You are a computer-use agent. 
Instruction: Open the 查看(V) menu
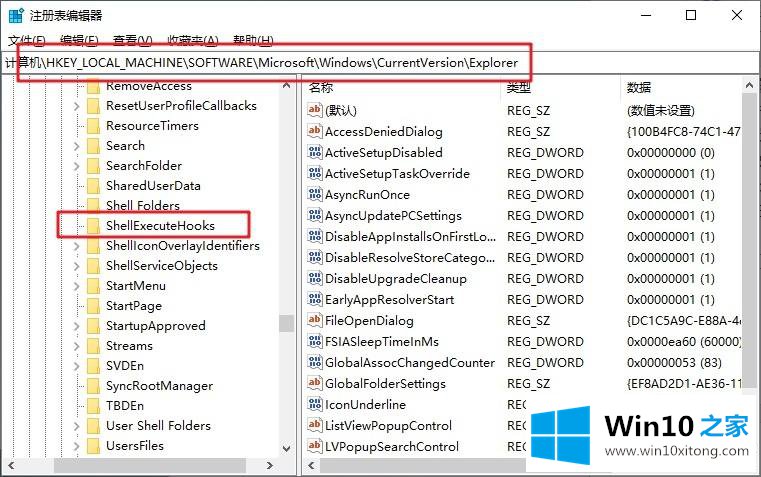[x=132, y=40]
